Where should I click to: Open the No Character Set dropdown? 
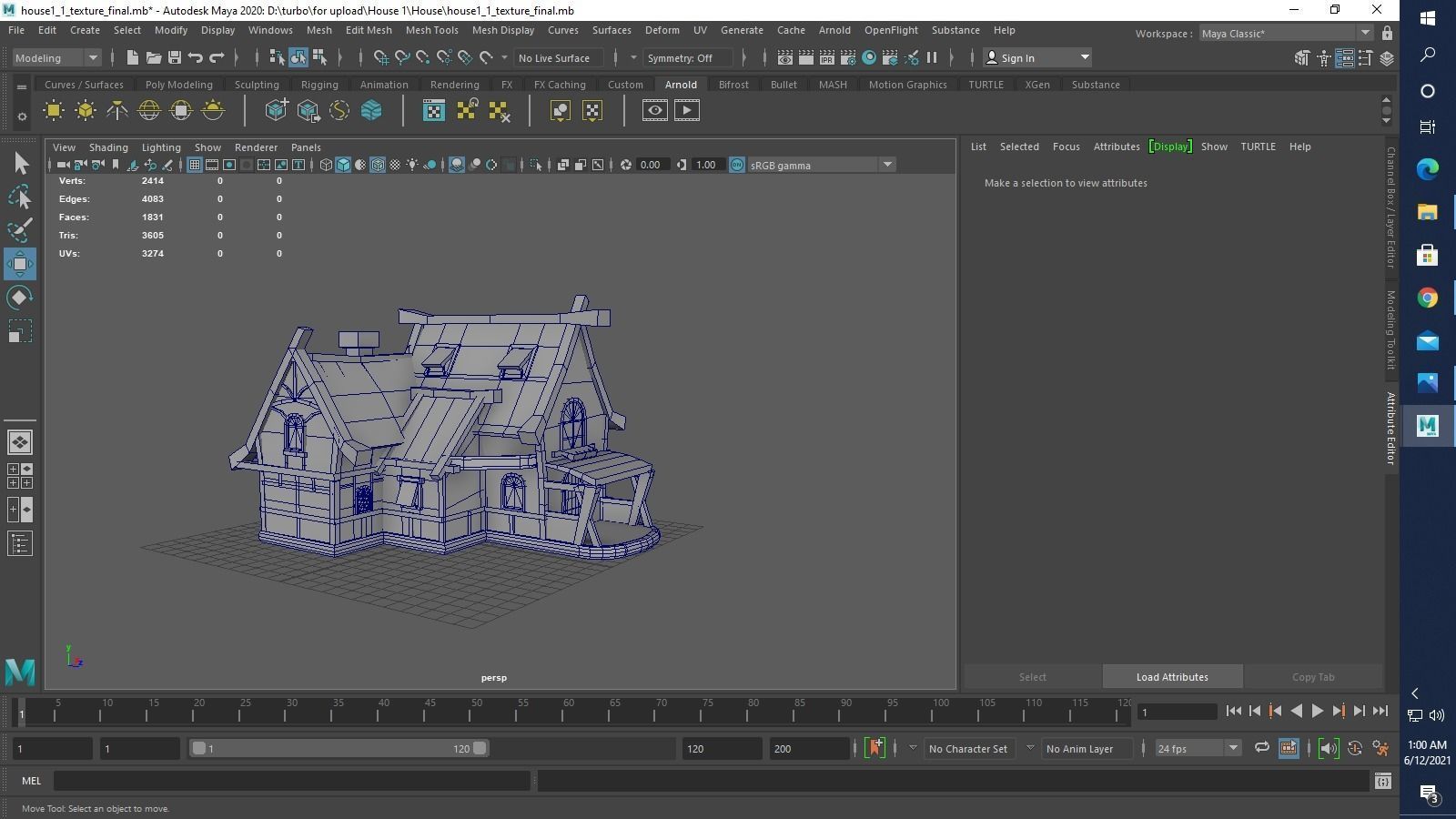[968, 748]
